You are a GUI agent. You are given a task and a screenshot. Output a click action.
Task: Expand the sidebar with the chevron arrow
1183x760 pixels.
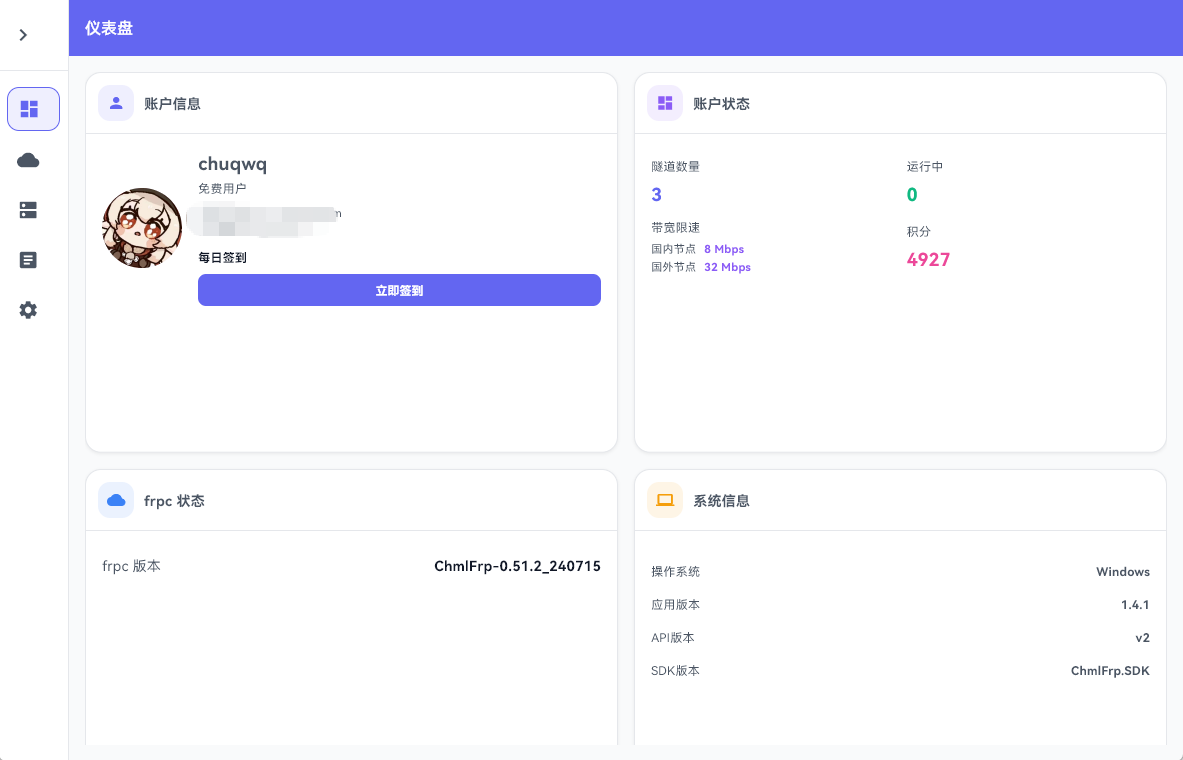pyautogui.click(x=23, y=35)
